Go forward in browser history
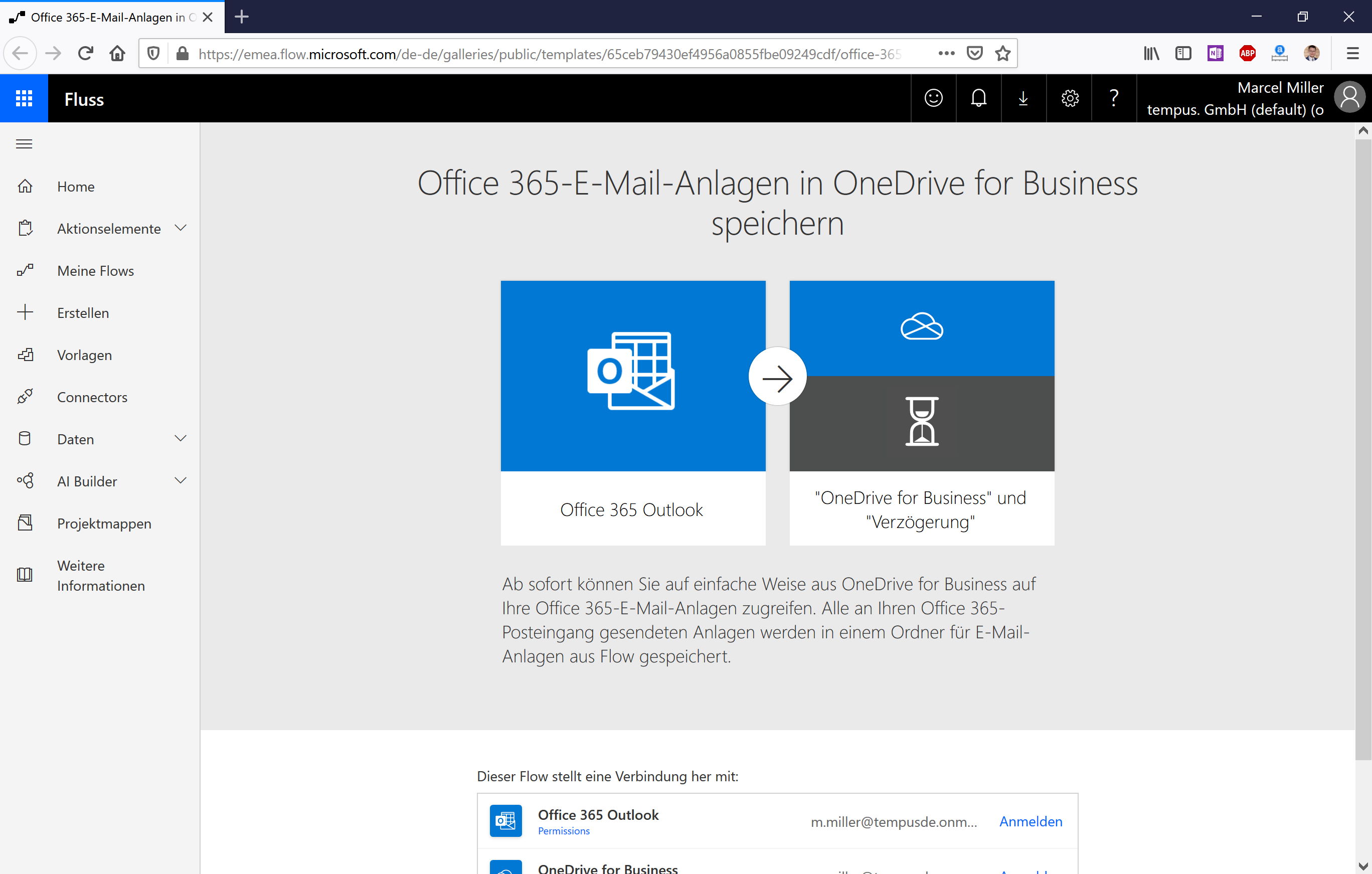 53,54
